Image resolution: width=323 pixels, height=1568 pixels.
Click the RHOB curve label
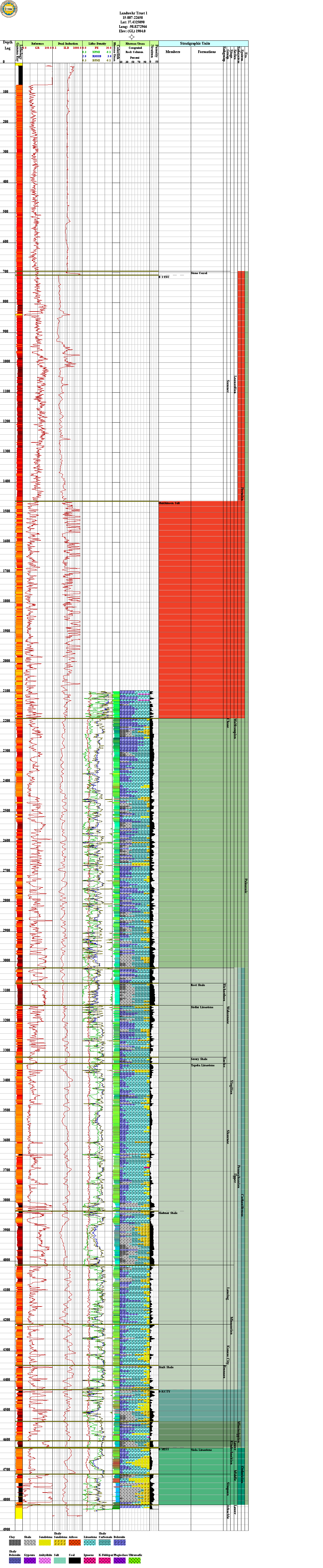tap(96, 57)
